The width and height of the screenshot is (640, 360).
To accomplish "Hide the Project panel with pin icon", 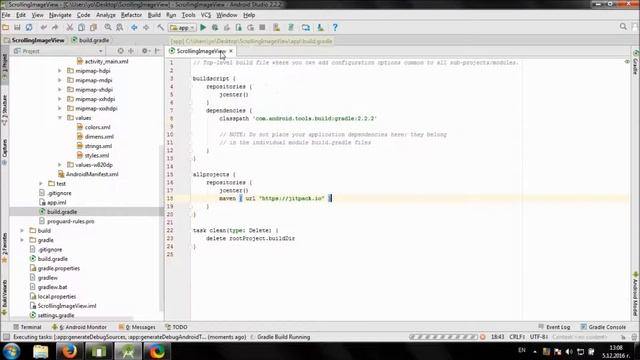I will click(157, 51).
